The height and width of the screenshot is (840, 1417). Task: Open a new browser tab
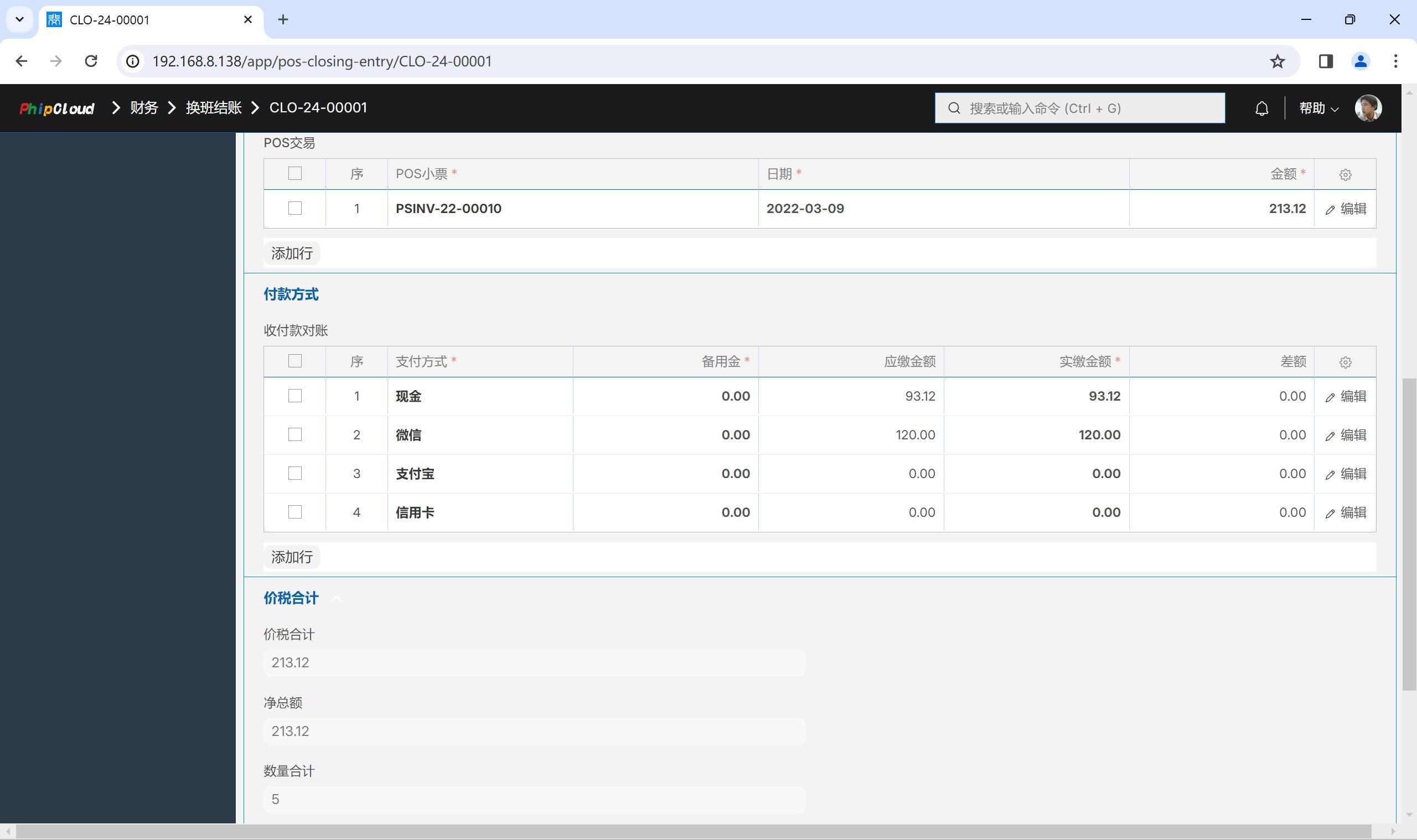pos(283,20)
